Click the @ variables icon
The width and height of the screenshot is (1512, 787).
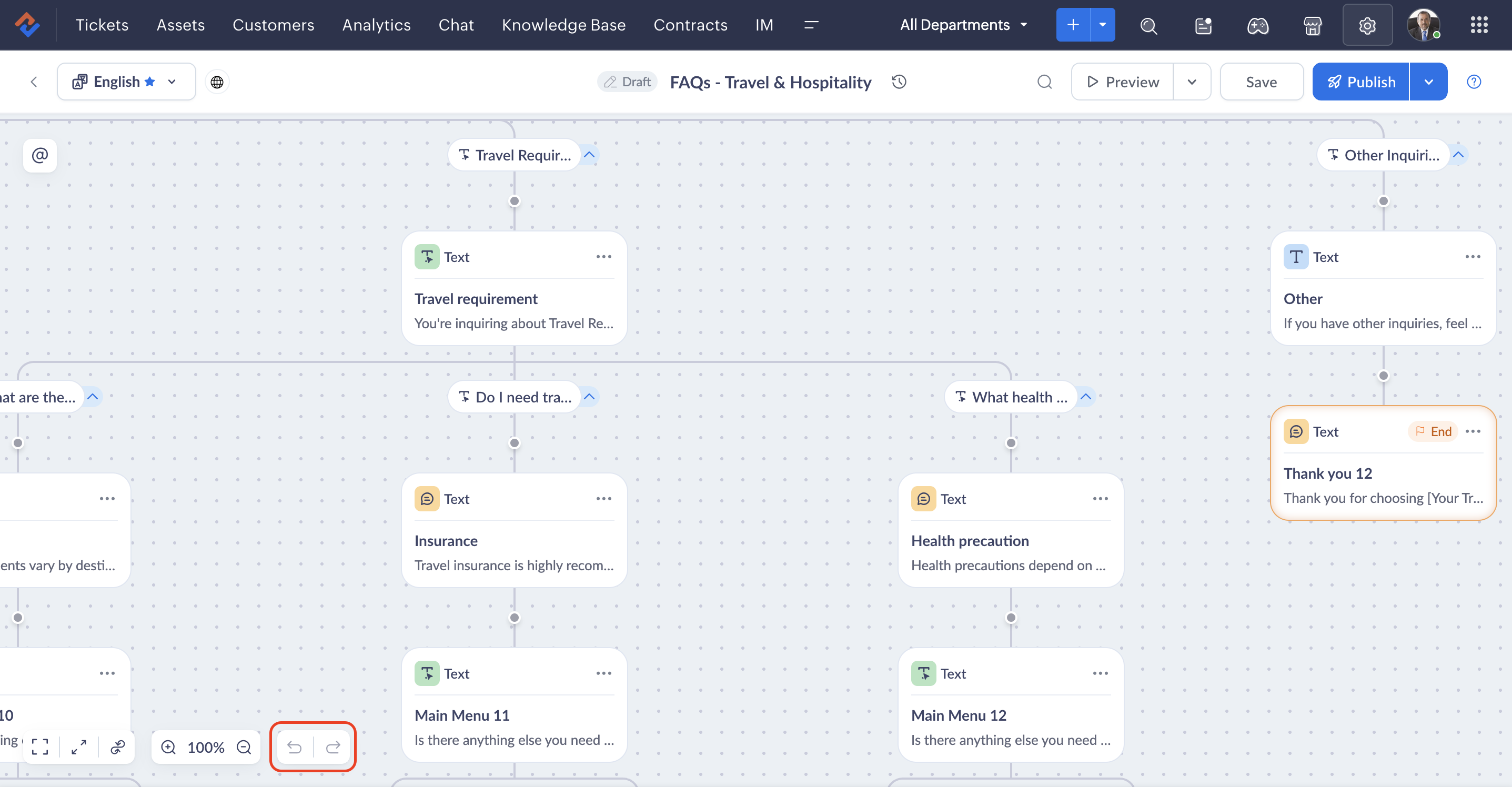pos(40,156)
